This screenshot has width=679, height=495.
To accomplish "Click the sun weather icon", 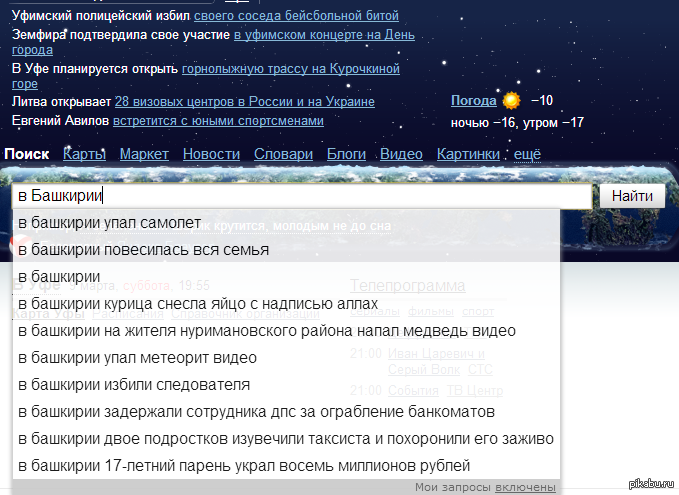I will coord(511,100).
